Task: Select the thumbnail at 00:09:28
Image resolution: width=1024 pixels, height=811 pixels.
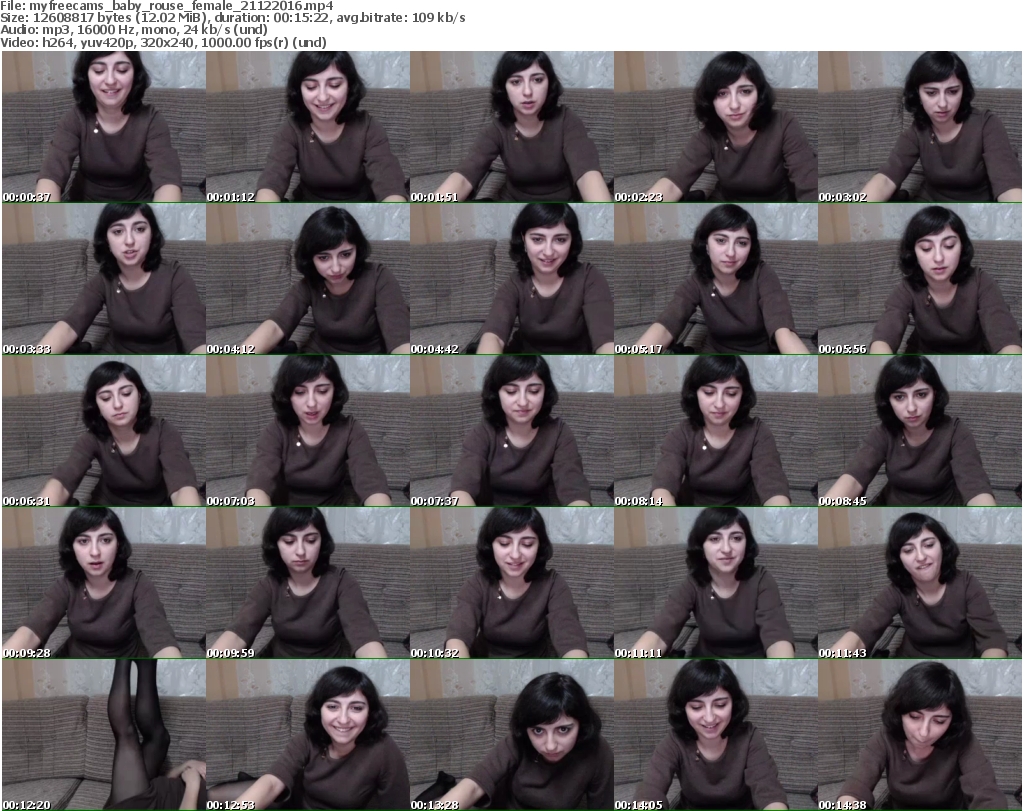Action: [x=104, y=583]
